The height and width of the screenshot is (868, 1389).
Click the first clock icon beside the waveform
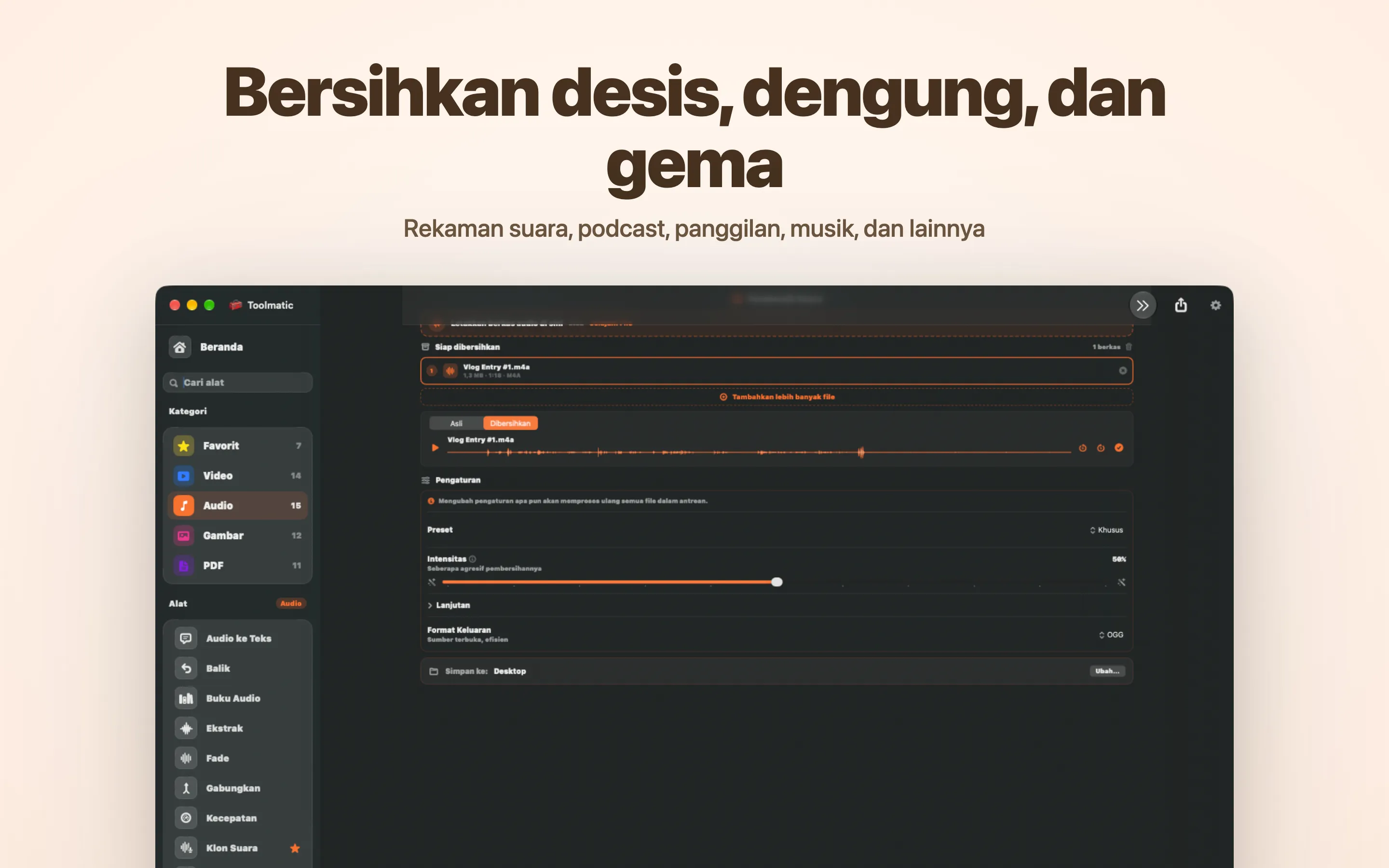pos(1082,448)
